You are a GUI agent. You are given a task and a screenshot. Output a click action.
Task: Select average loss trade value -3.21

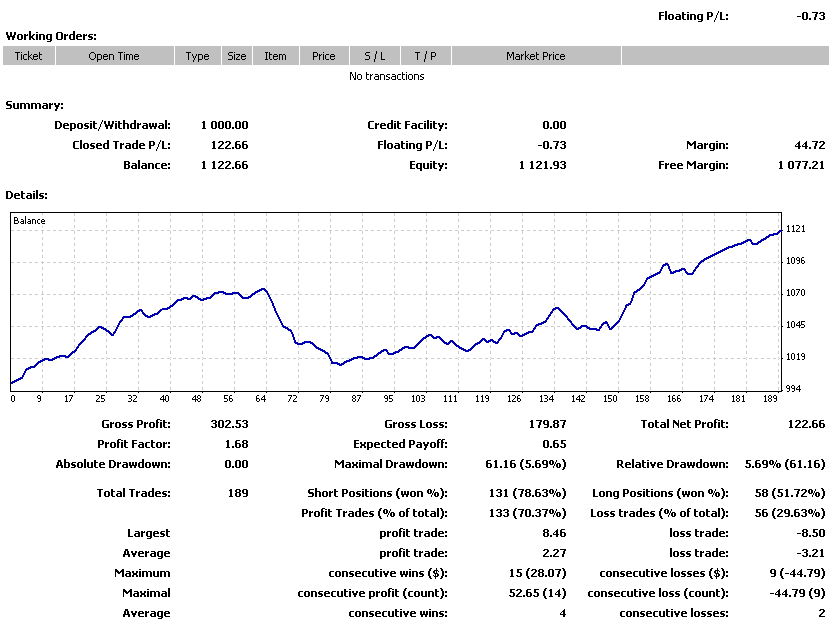[811, 553]
